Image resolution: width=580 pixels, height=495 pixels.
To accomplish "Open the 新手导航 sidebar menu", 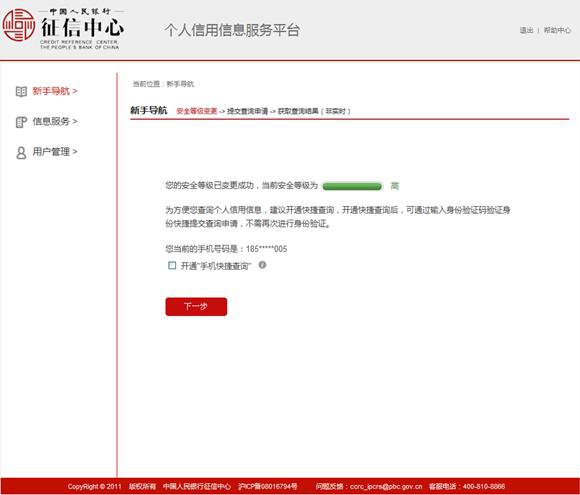I will pyautogui.click(x=55, y=91).
